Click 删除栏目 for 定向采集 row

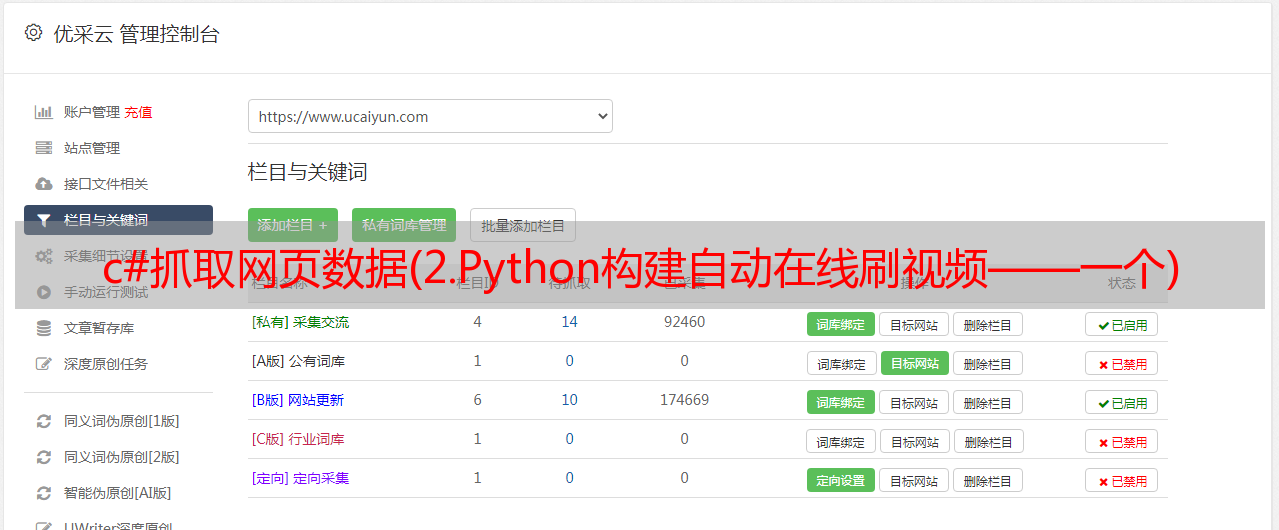988,480
